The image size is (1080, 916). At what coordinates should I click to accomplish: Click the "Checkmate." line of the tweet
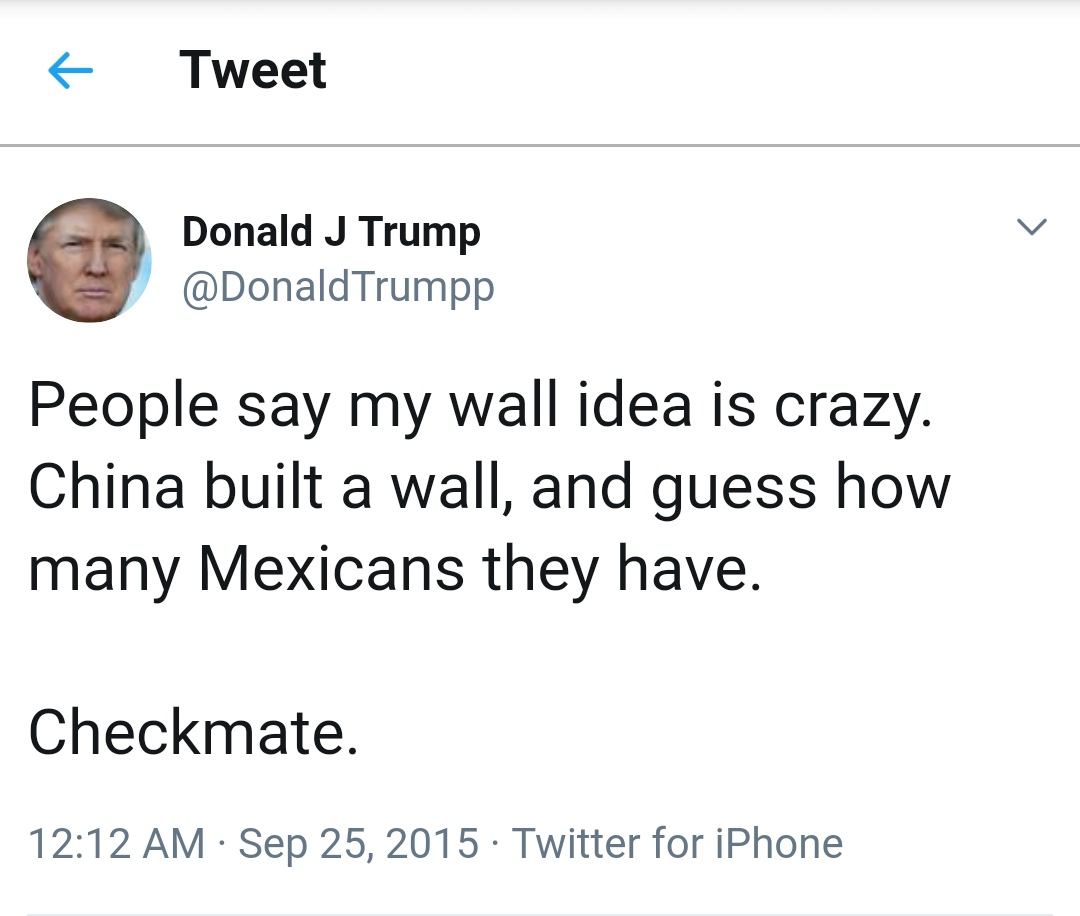coord(192,732)
